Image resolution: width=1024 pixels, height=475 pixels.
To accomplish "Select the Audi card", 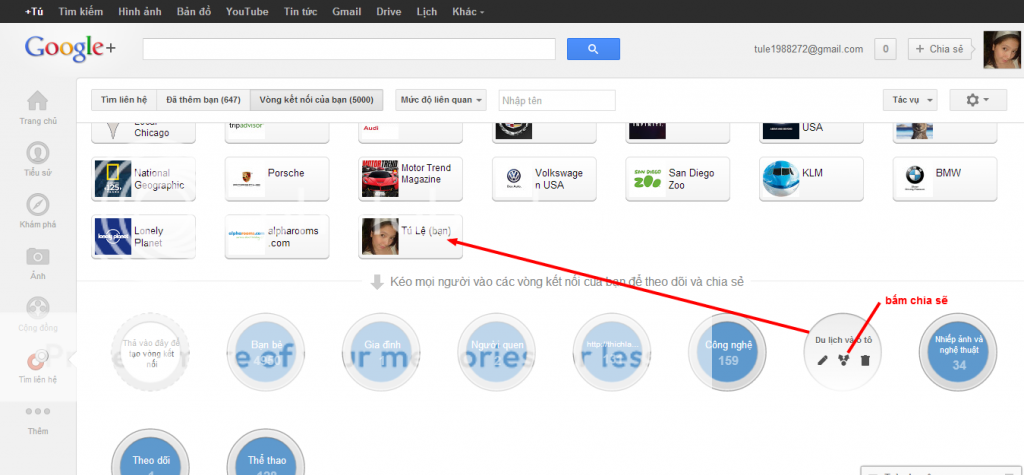I will pyautogui.click(x=410, y=133).
